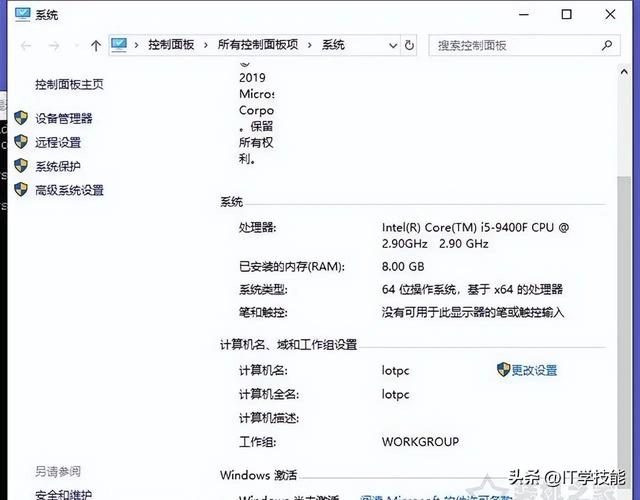Click the Forward navigation arrow

point(54,45)
